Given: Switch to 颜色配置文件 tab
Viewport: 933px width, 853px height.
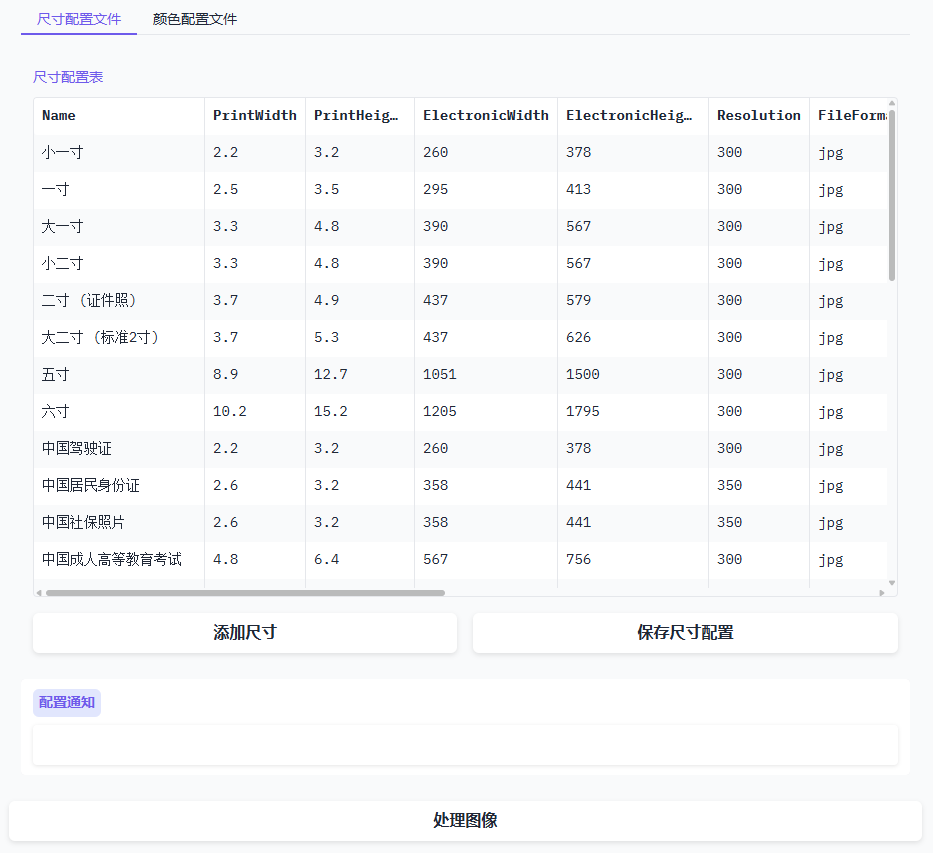Looking at the screenshot, I should (195, 19).
